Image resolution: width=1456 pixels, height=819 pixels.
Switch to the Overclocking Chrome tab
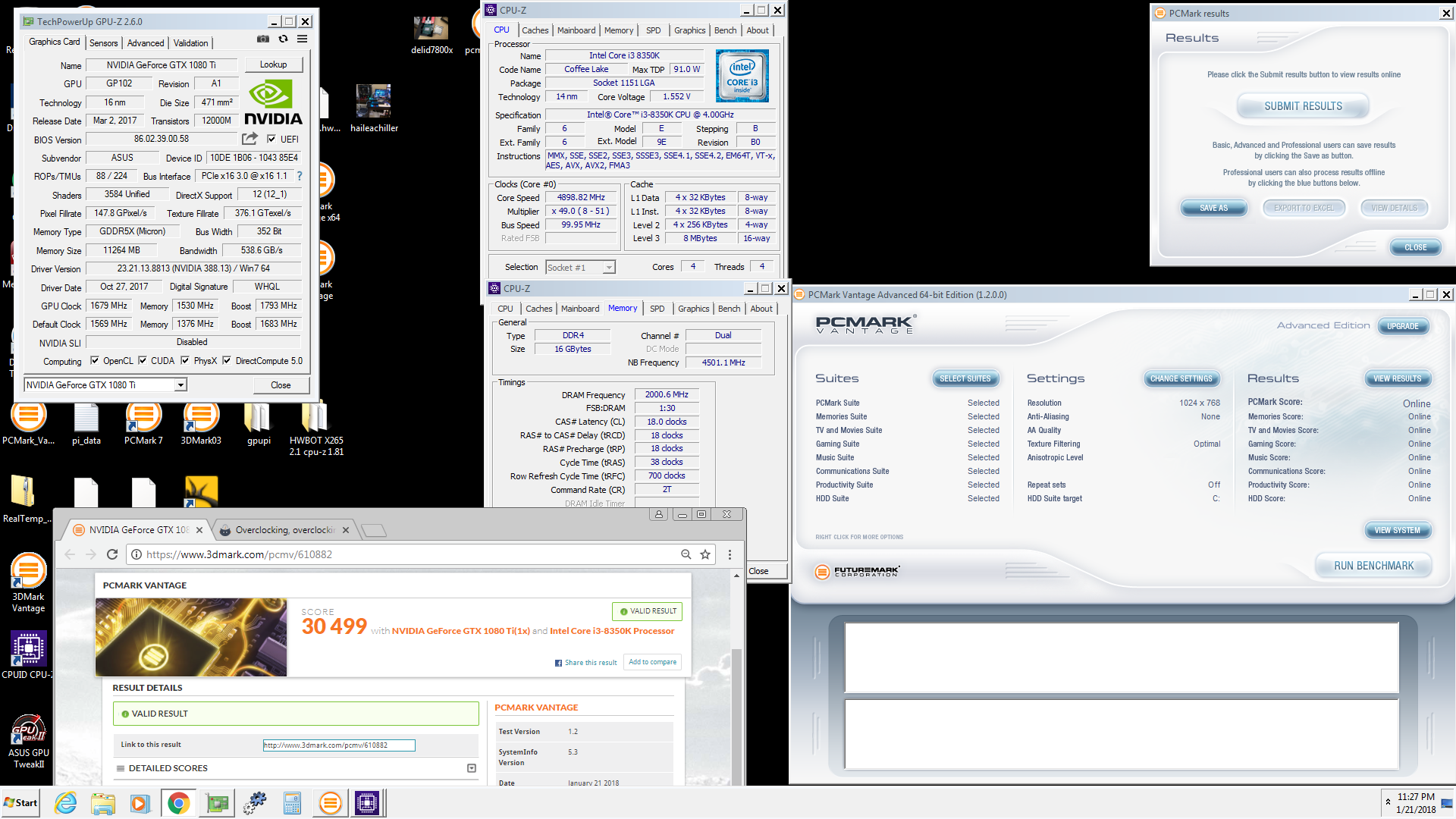pos(285,530)
